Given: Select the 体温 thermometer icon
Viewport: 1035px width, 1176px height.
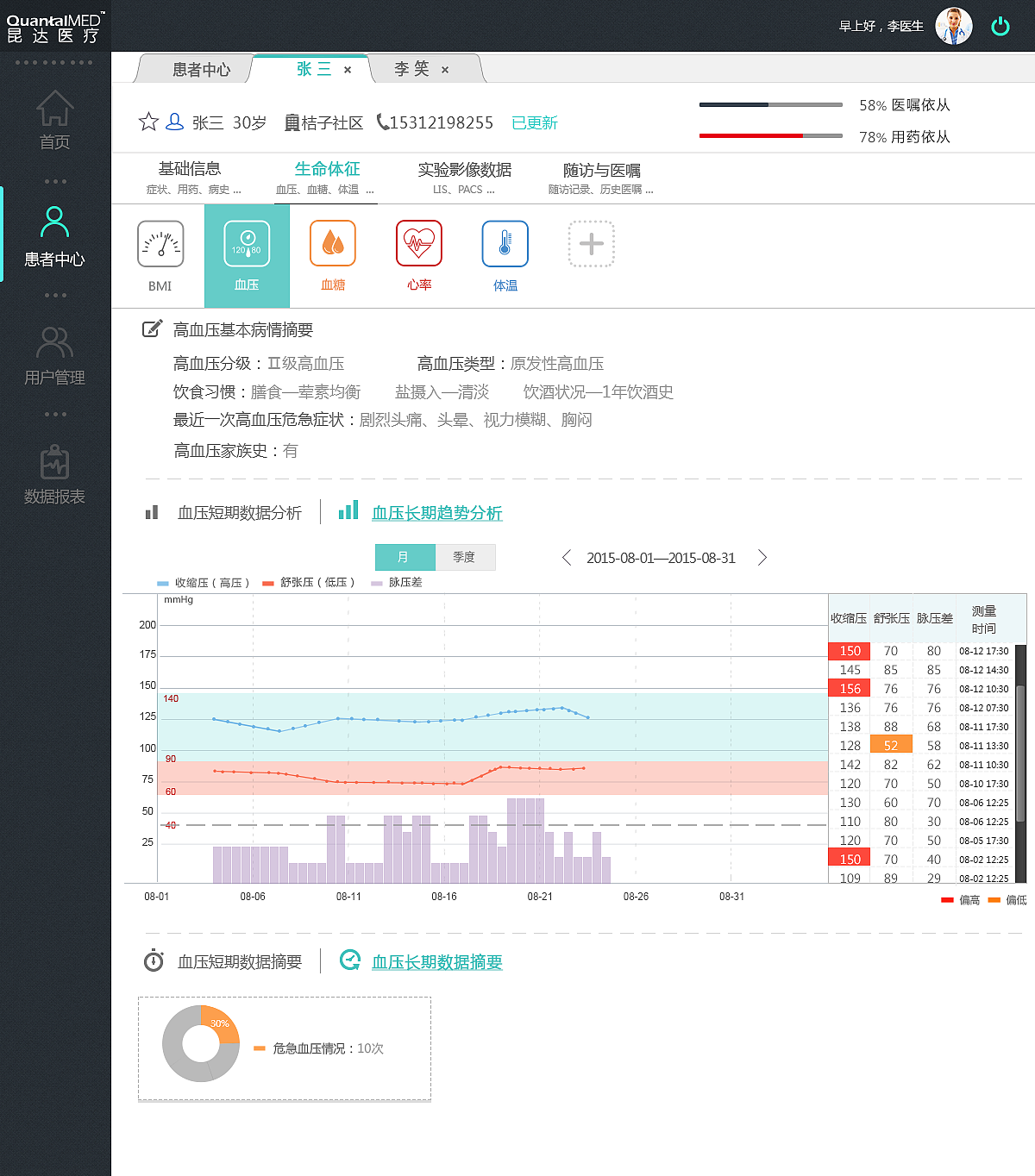Looking at the screenshot, I should [x=505, y=244].
